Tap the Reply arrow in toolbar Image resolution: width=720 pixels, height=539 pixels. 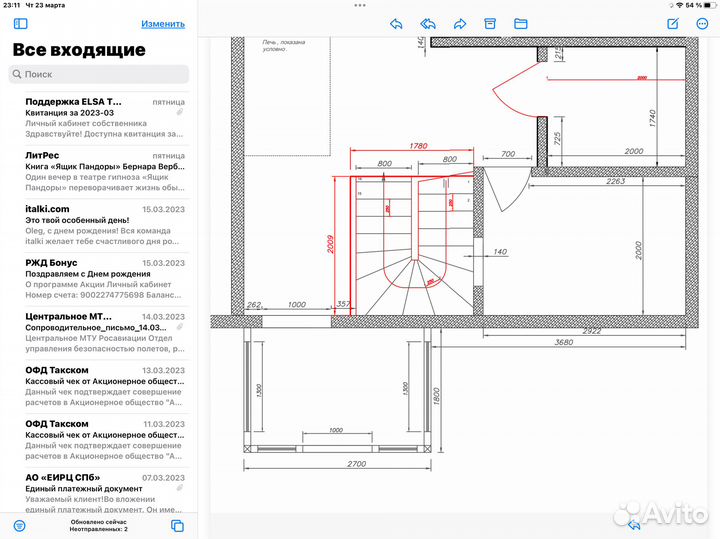click(x=396, y=23)
